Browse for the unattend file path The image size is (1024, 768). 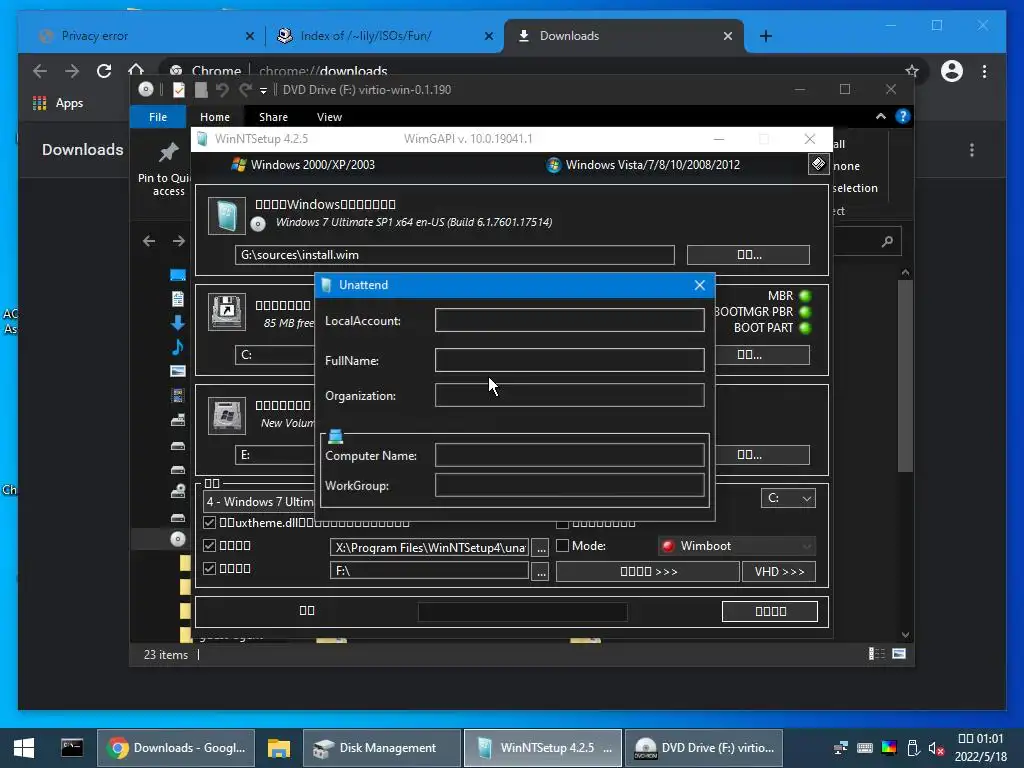click(x=541, y=548)
